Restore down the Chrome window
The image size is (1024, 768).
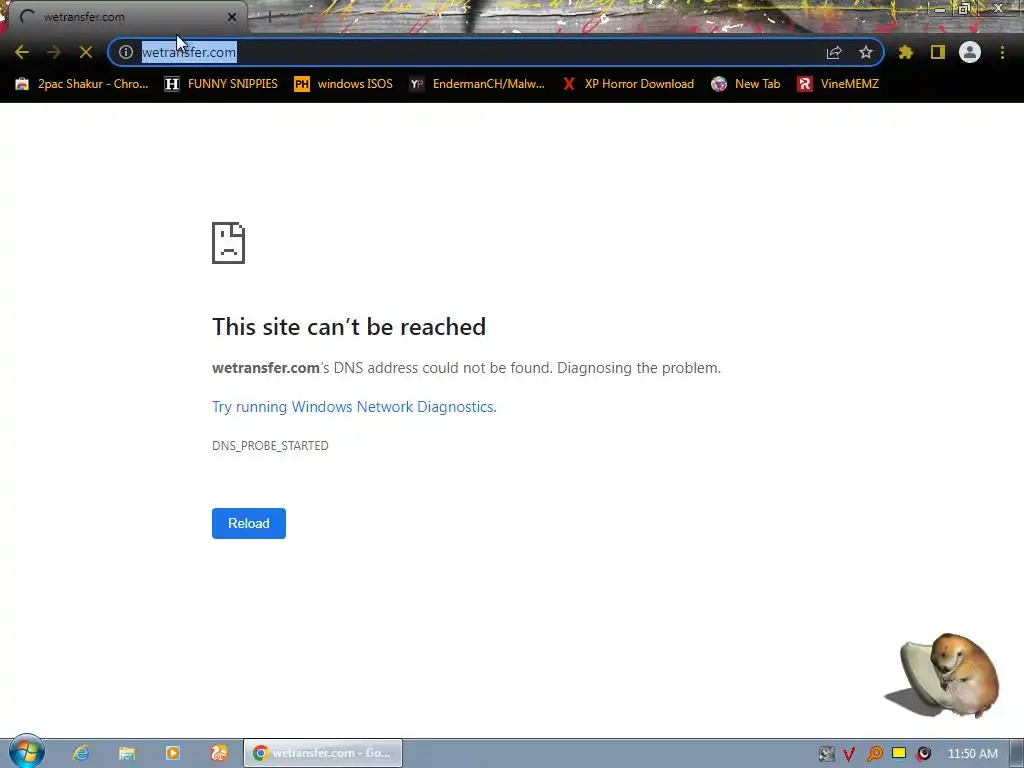(964, 9)
